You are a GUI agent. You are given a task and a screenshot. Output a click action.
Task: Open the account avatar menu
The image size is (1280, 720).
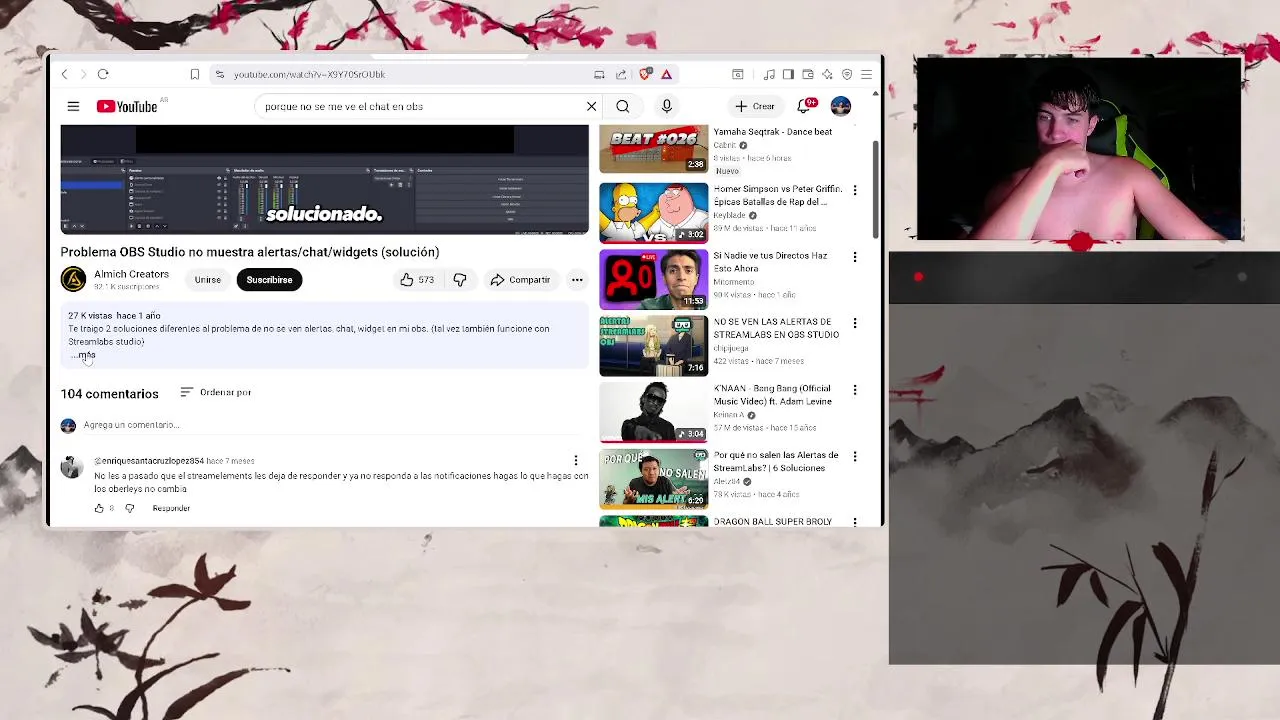[841, 106]
